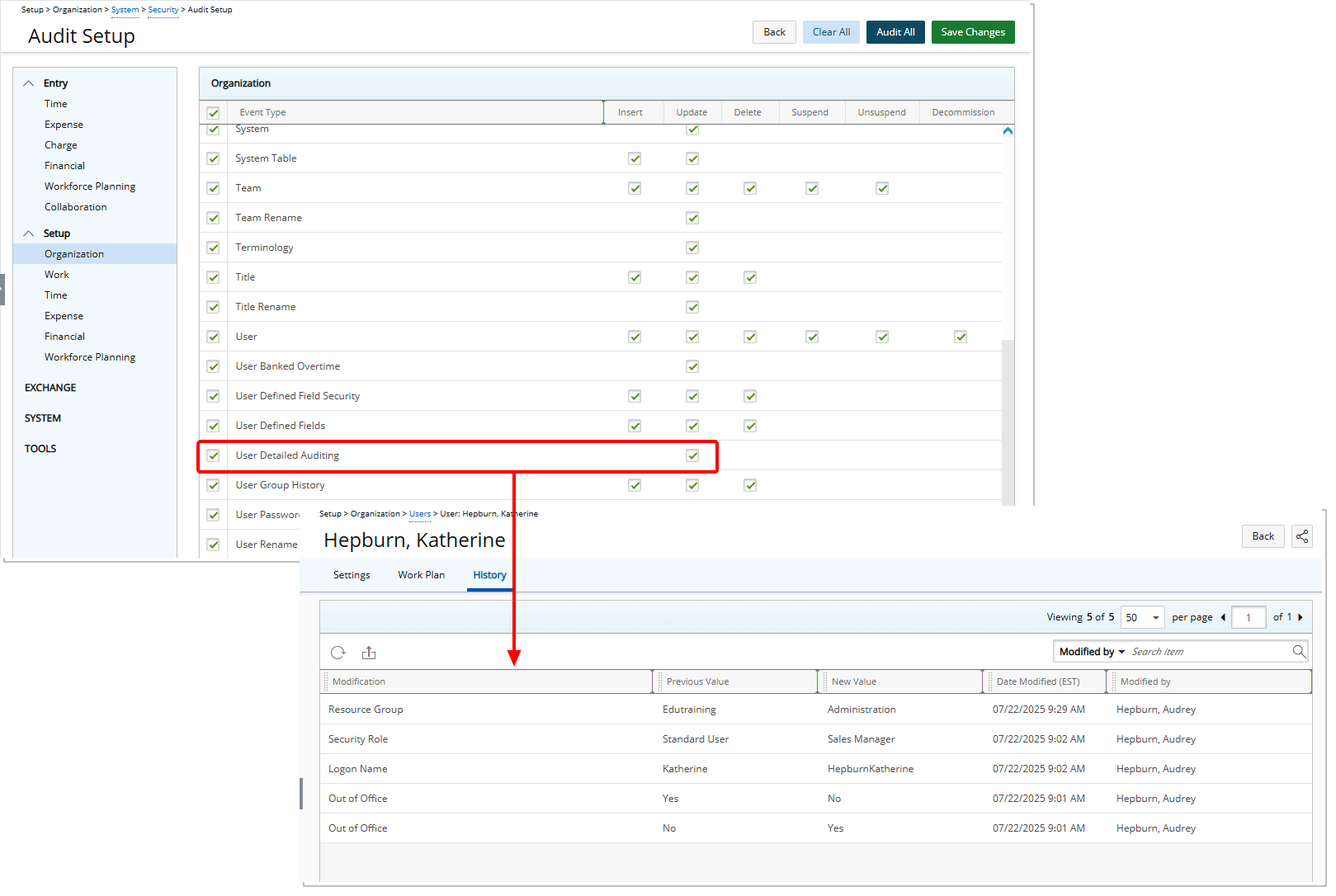Click the Date Modified (EST) column header
Image resolution: width=1336 pixels, height=896 pixels.
click(1038, 681)
